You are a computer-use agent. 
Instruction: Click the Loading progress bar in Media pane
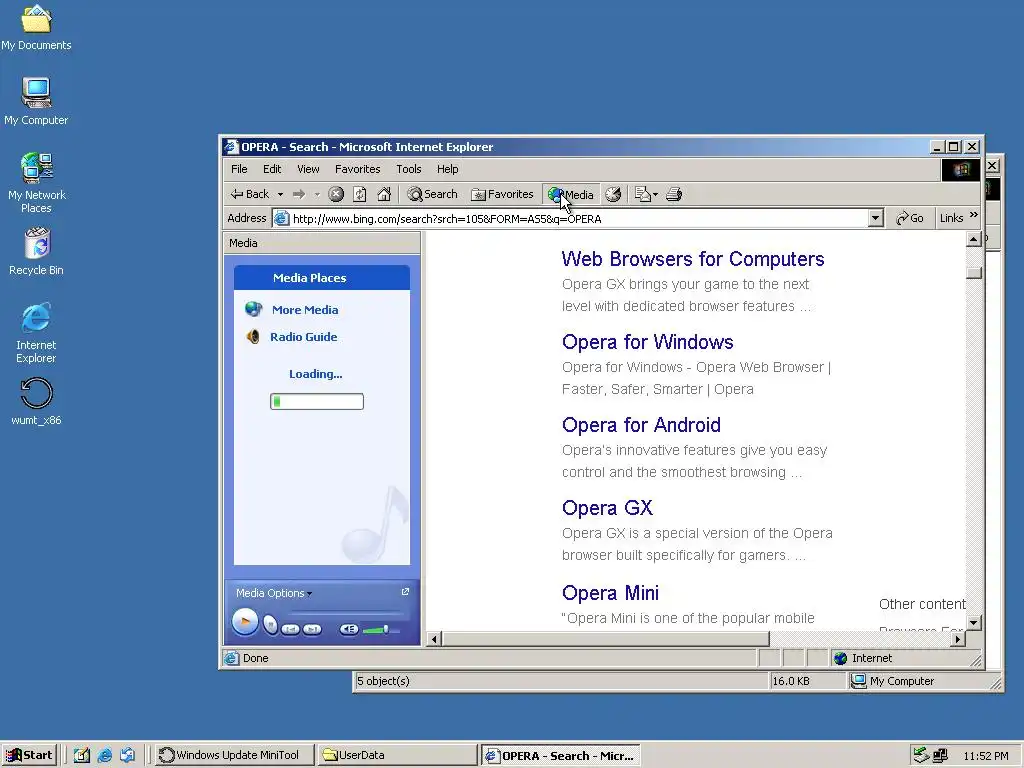coord(317,402)
